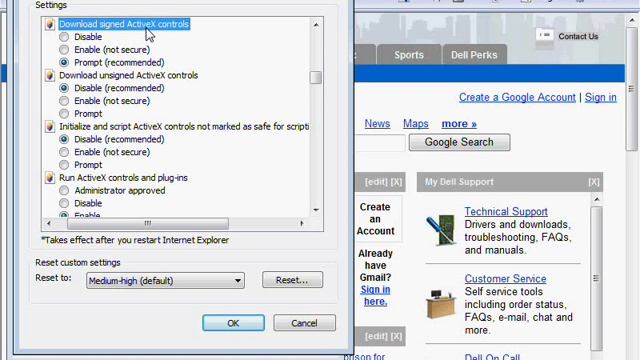Screen dimensions: 640x360
Task: Close the My Dell Support panel with [X]
Action: [593, 182]
